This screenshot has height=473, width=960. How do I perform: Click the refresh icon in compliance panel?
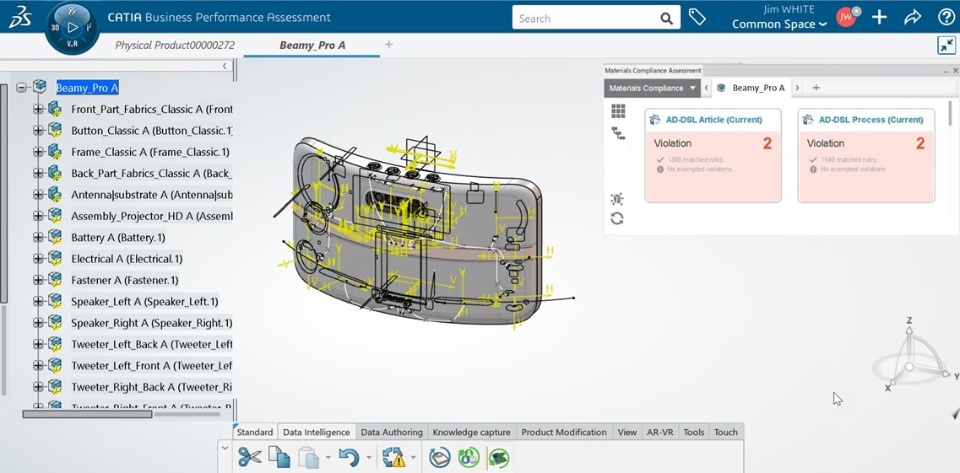click(617, 218)
